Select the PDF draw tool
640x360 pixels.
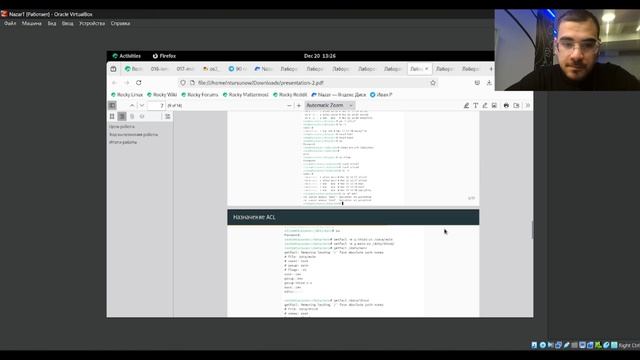(485, 105)
